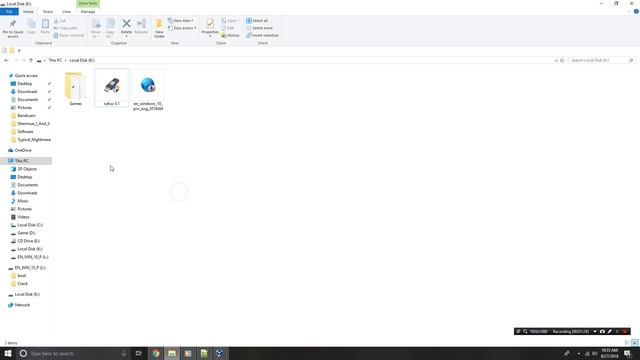The height and width of the screenshot is (360, 640).
Task: Select the rufus-3.1 file
Action: 111,88
